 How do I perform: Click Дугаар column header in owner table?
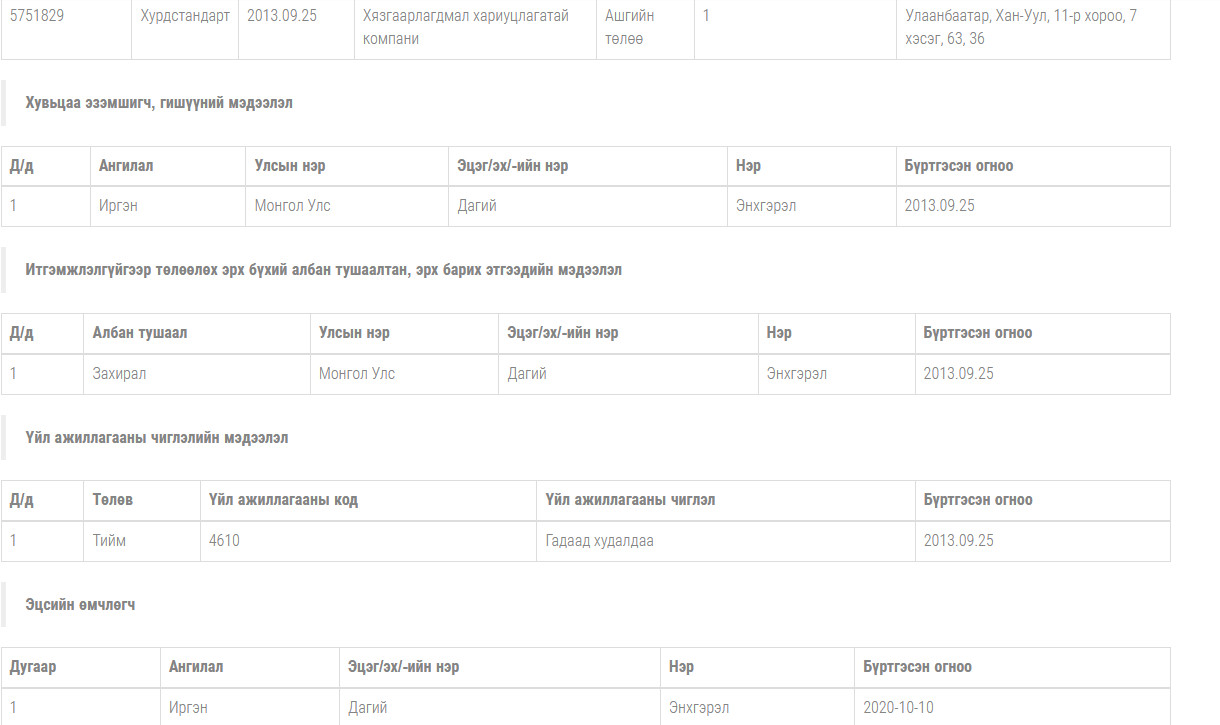point(33,667)
